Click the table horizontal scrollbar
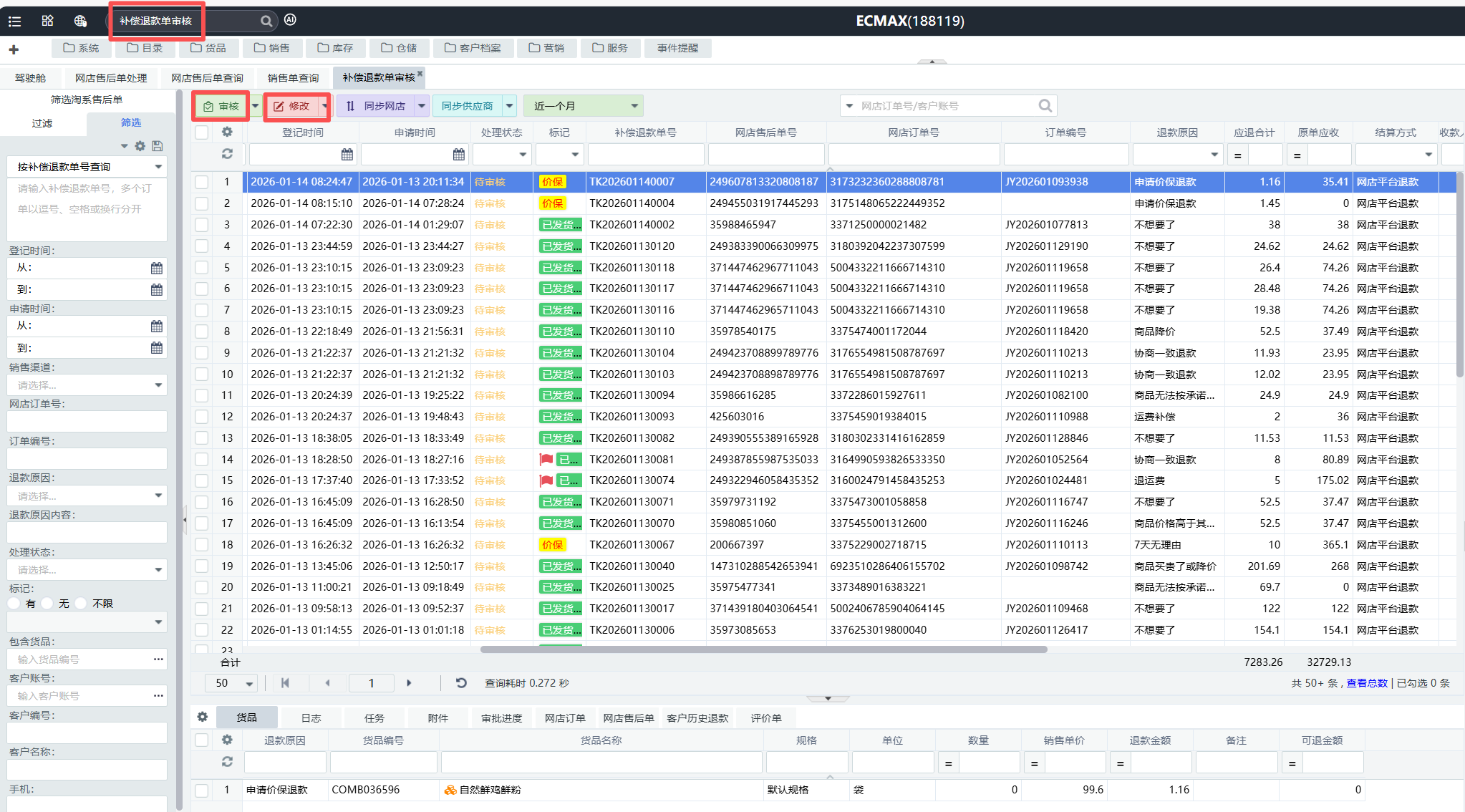This screenshot has width=1465, height=812. tap(763, 649)
